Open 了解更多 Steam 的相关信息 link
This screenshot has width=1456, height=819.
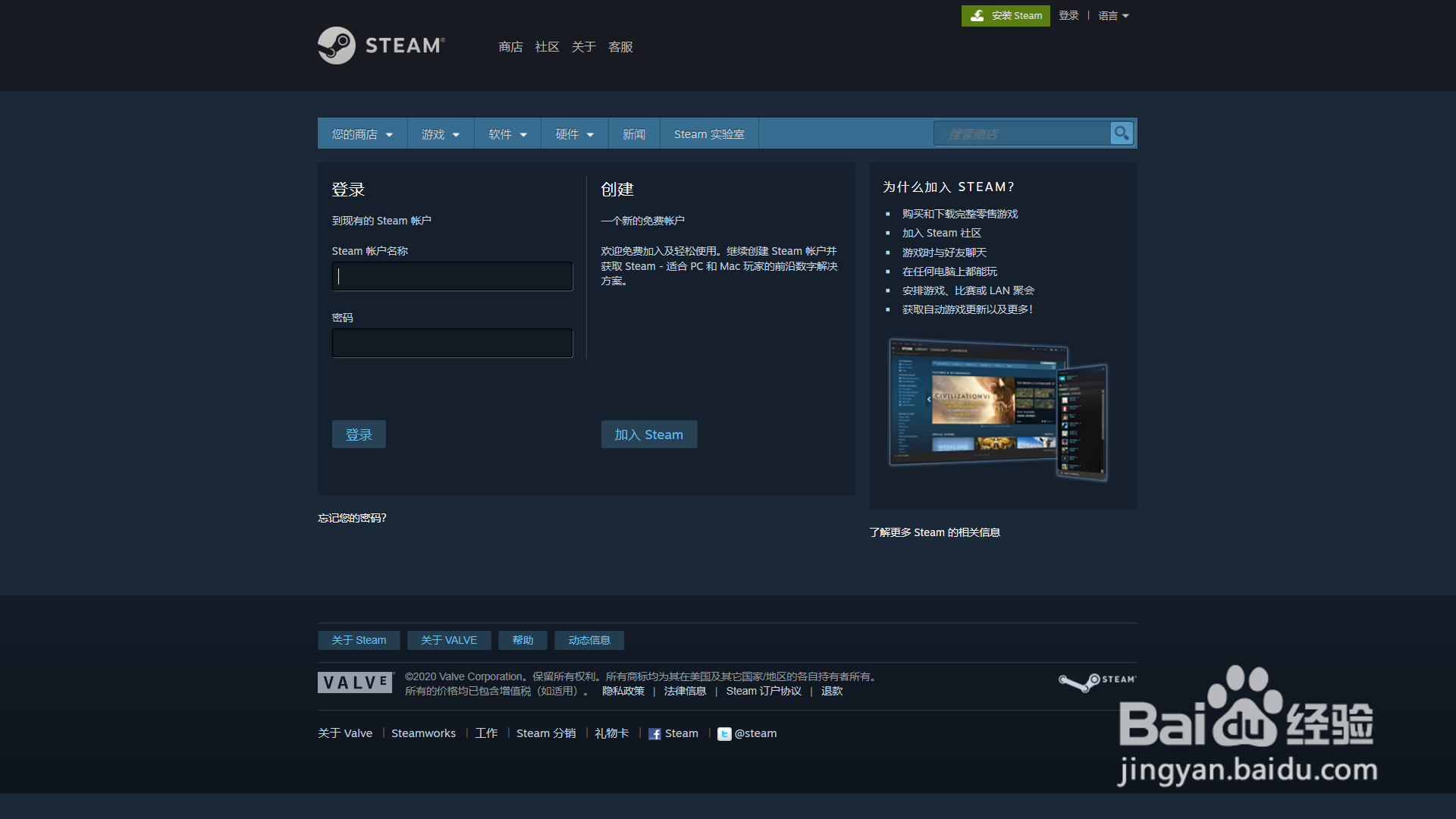[x=934, y=532]
